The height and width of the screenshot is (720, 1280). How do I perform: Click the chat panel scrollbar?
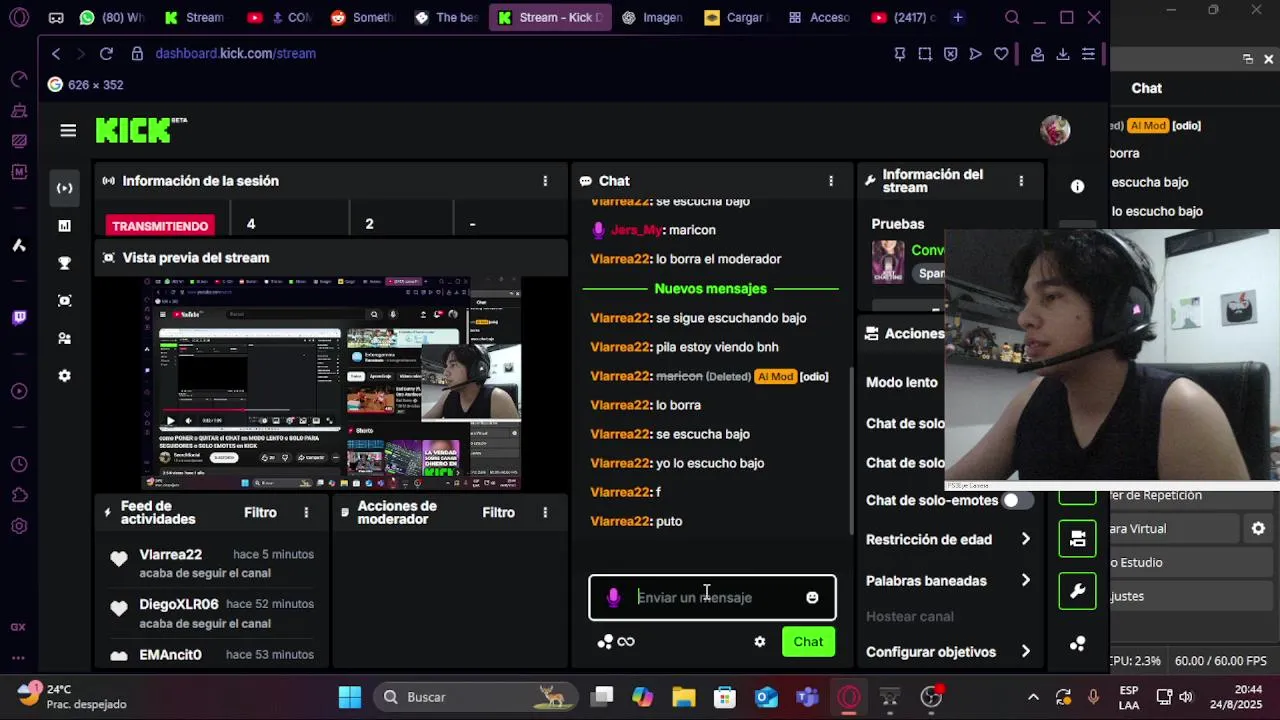(x=851, y=450)
